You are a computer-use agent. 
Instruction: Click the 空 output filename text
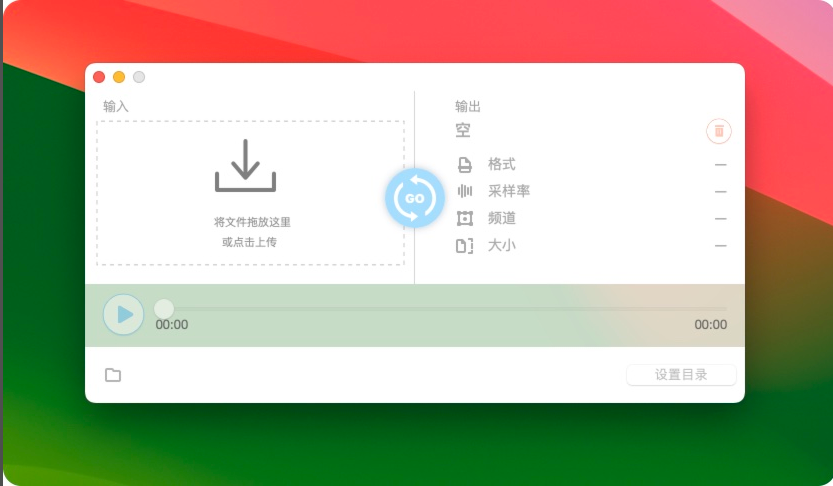(x=463, y=130)
